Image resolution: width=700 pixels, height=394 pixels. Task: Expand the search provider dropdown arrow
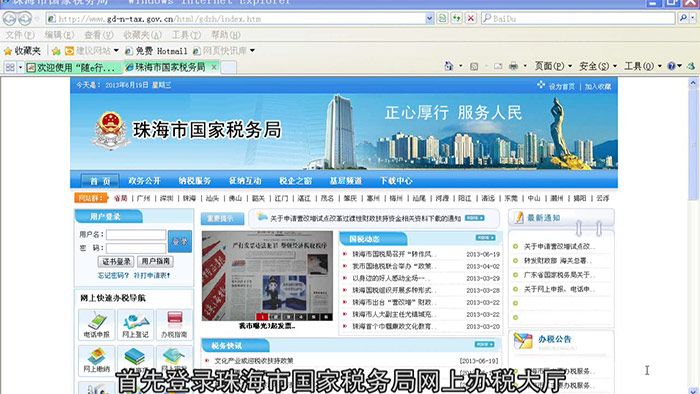(x=693, y=18)
